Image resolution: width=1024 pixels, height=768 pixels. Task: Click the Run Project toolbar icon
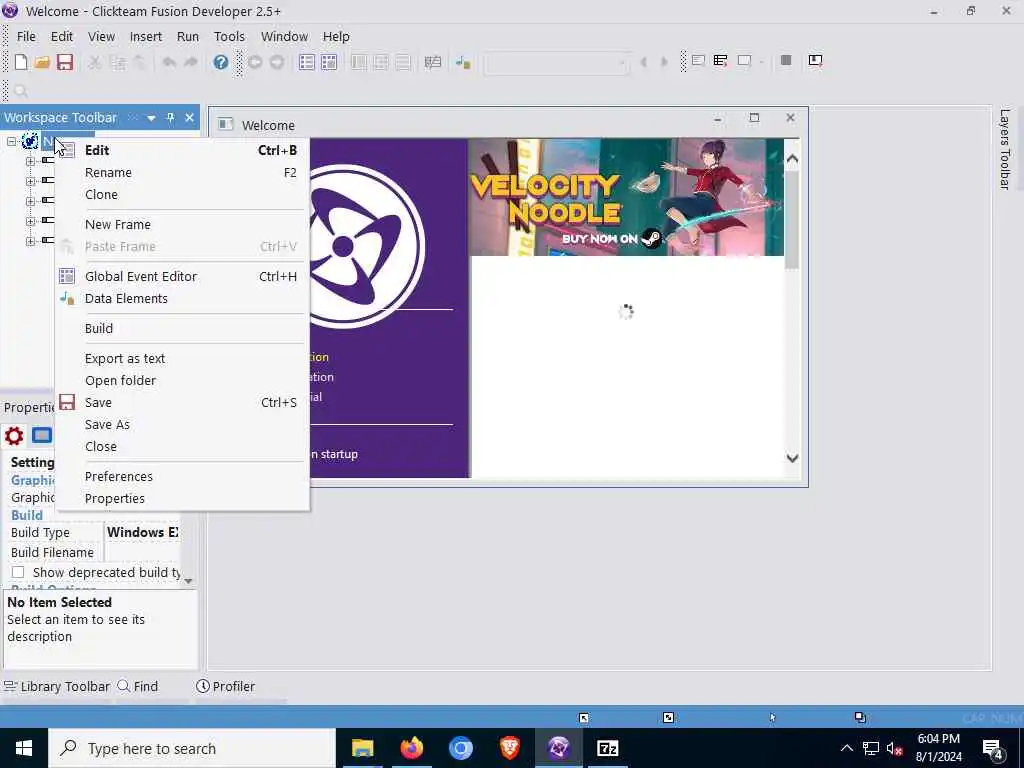[x=698, y=61]
